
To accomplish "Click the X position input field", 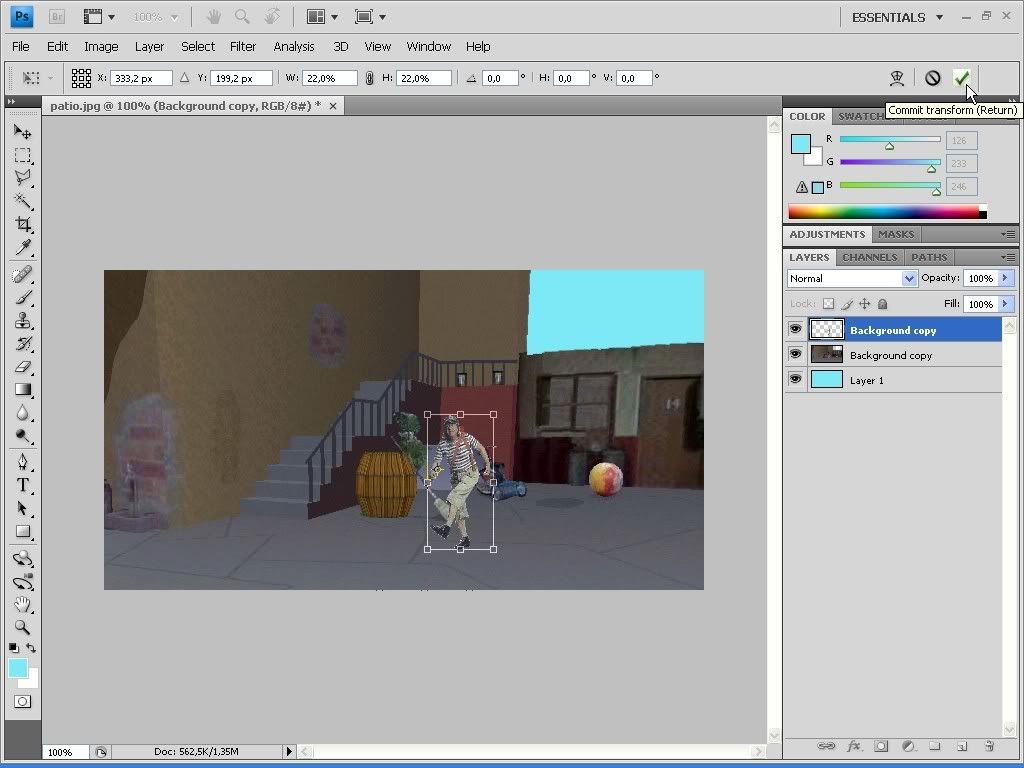I will pos(141,78).
